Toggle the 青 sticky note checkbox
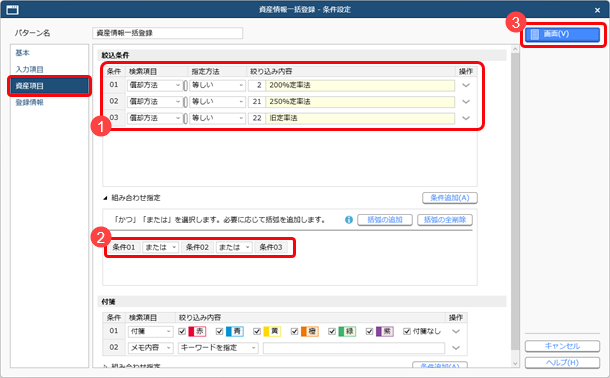The height and width of the screenshot is (378, 610). pos(219,331)
